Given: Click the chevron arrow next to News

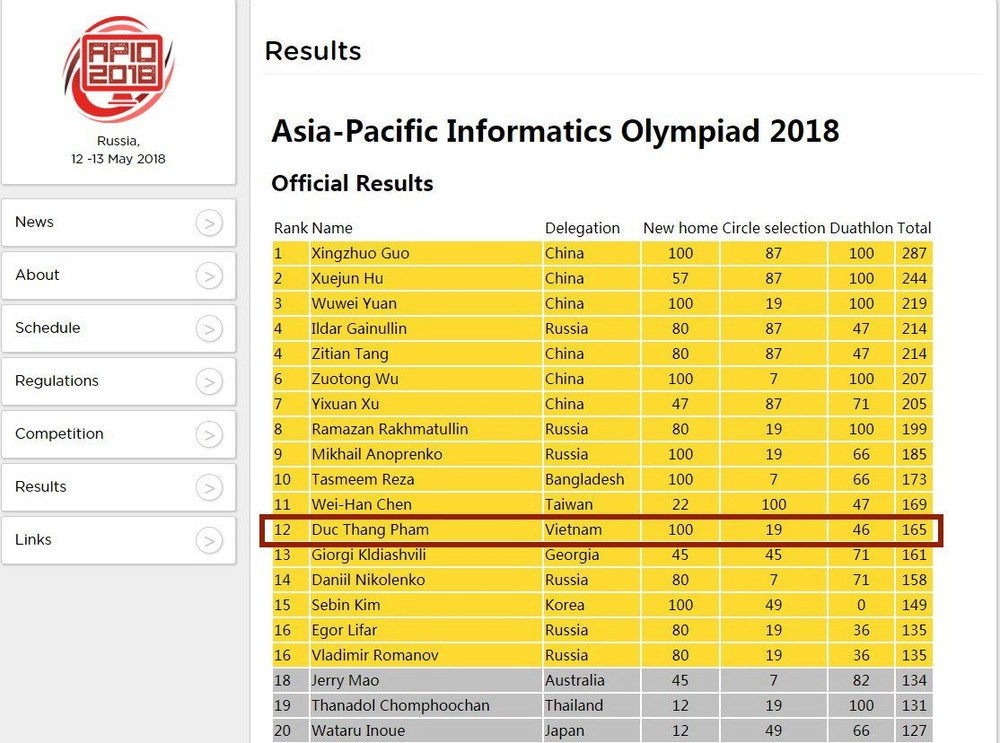Looking at the screenshot, I should coord(209,222).
